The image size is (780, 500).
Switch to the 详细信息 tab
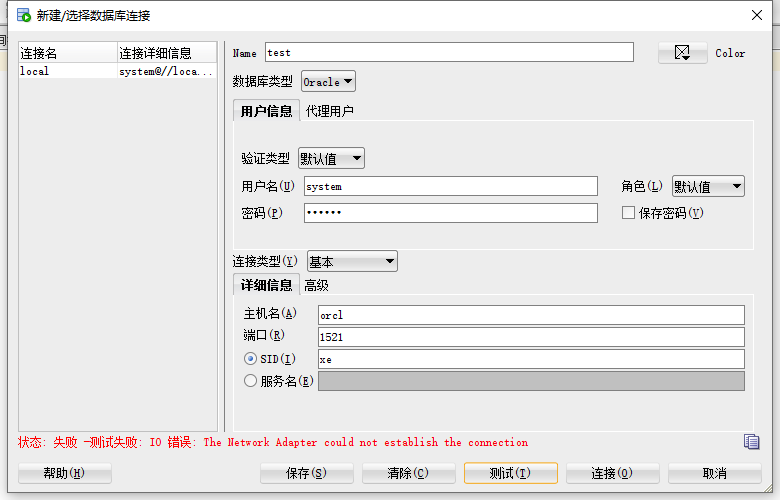pos(266,285)
